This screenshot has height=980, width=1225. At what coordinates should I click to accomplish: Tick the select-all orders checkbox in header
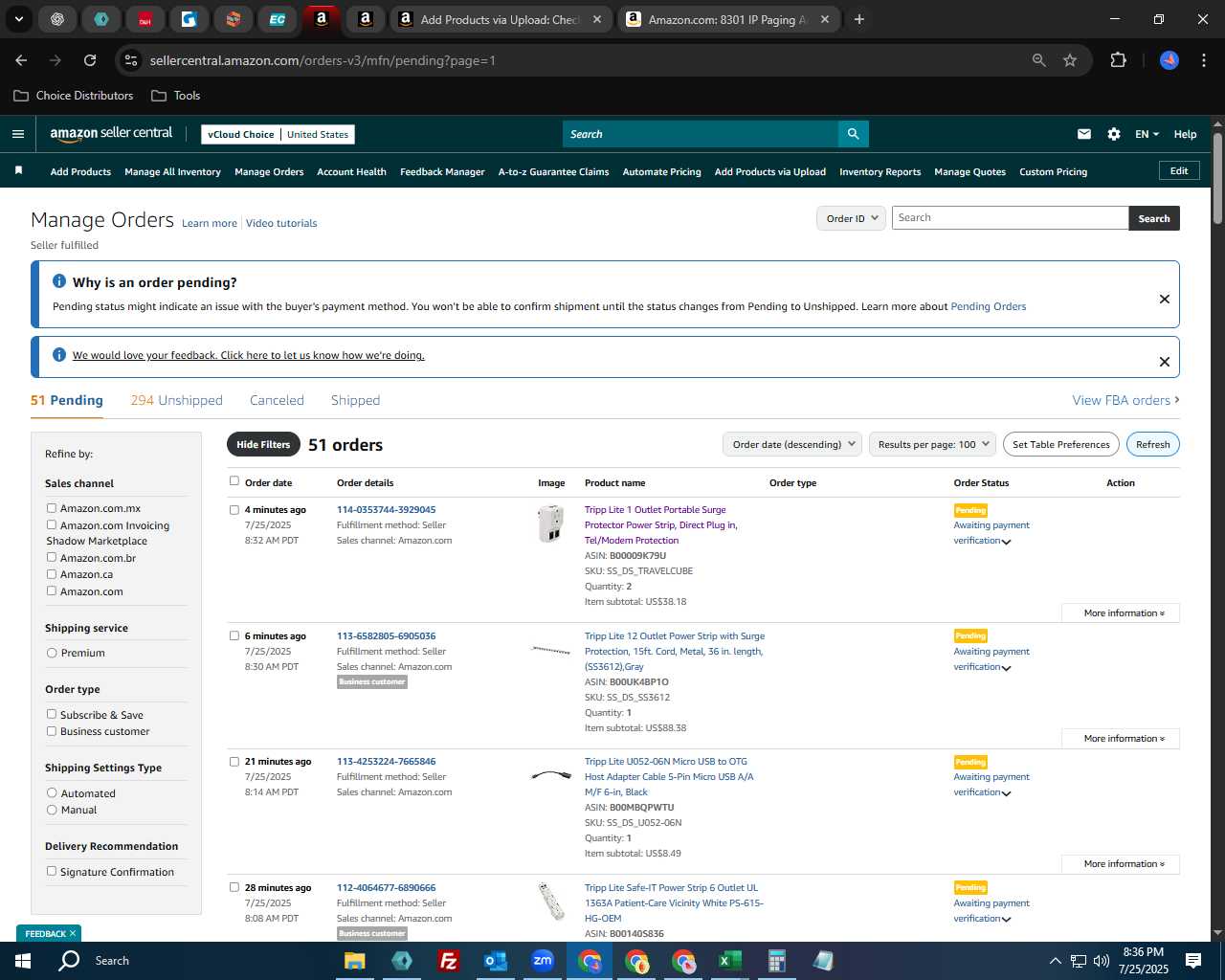point(234,481)
